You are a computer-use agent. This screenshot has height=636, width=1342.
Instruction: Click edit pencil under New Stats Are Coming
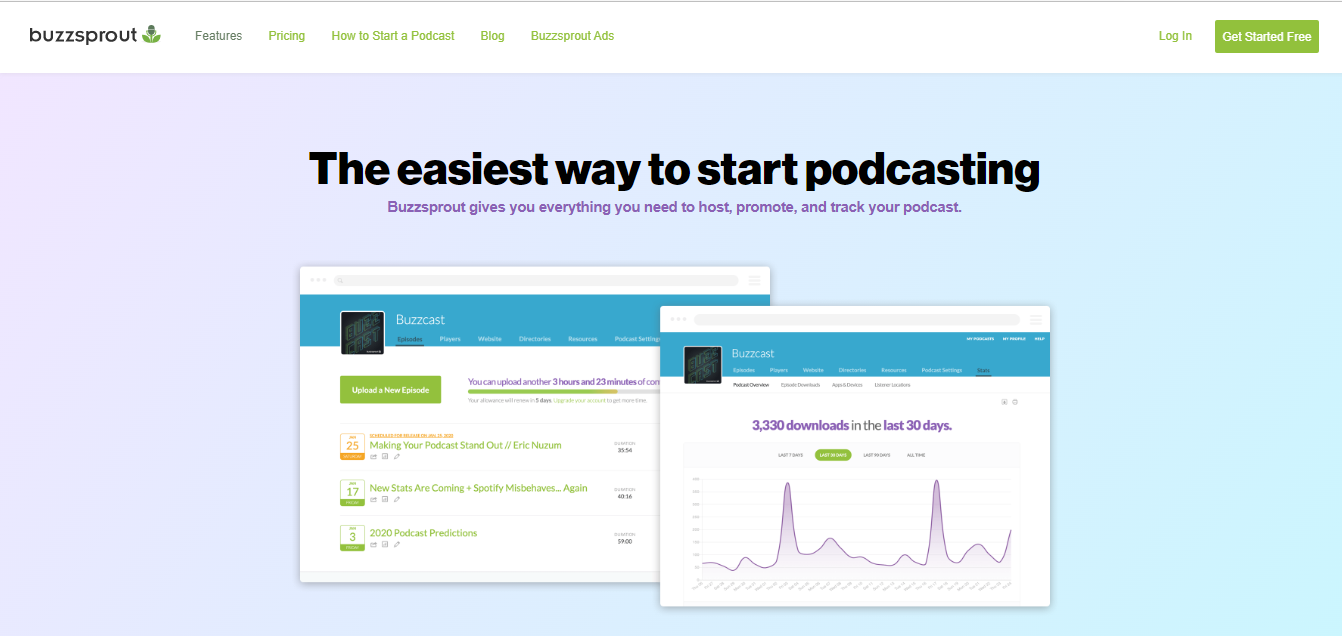coord(397,500)
